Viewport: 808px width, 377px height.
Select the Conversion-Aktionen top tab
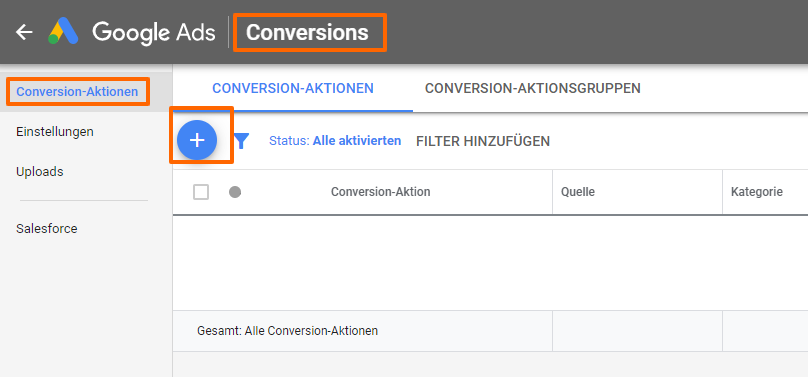pyautogui.click(x=293, y=89)
